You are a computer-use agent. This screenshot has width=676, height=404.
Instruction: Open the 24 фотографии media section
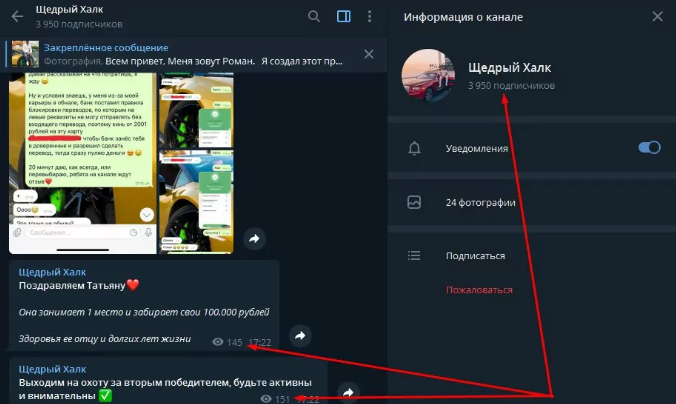(481, 202)
